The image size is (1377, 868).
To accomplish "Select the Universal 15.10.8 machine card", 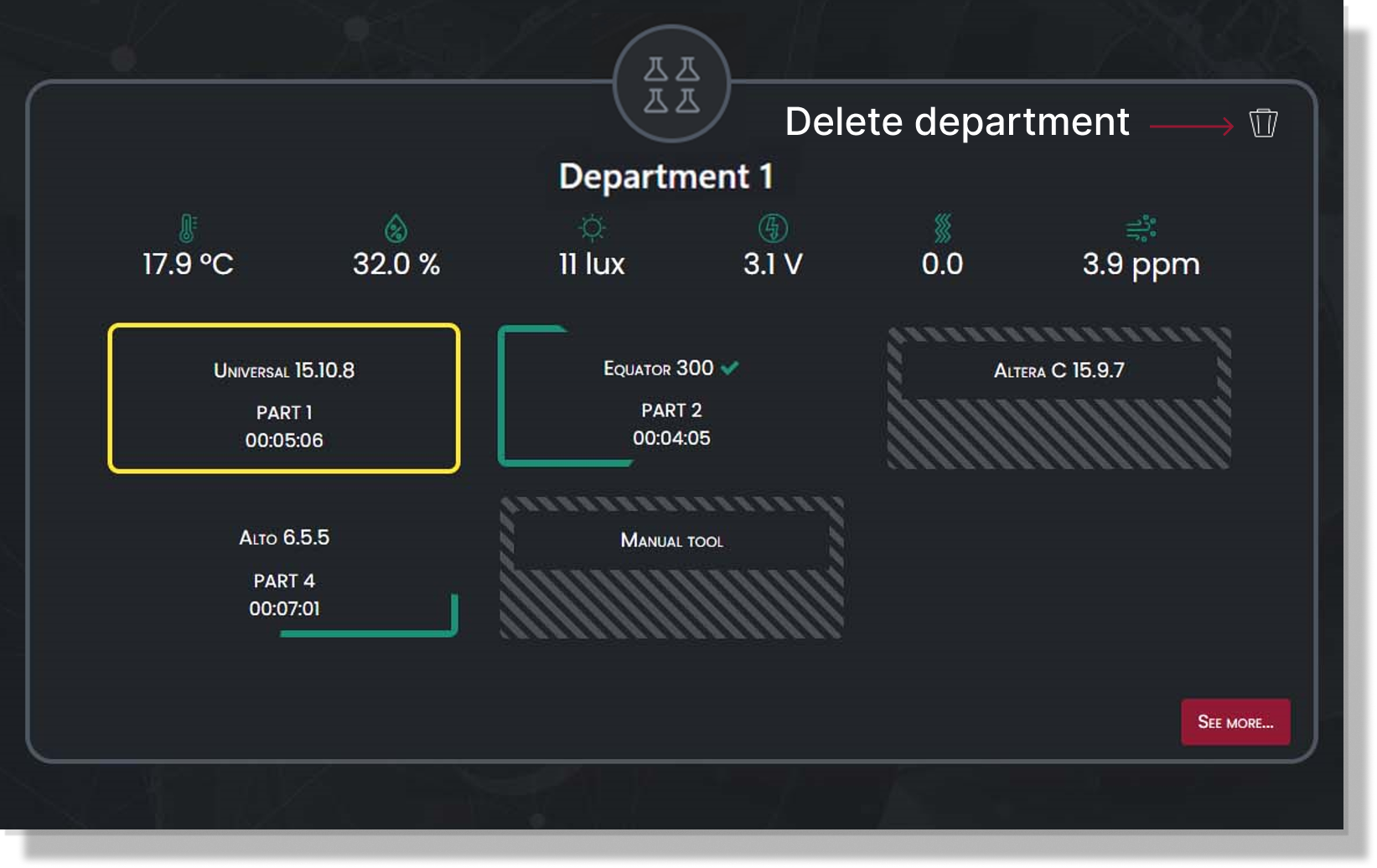I will pyautogui.click(x=284, y=399).
